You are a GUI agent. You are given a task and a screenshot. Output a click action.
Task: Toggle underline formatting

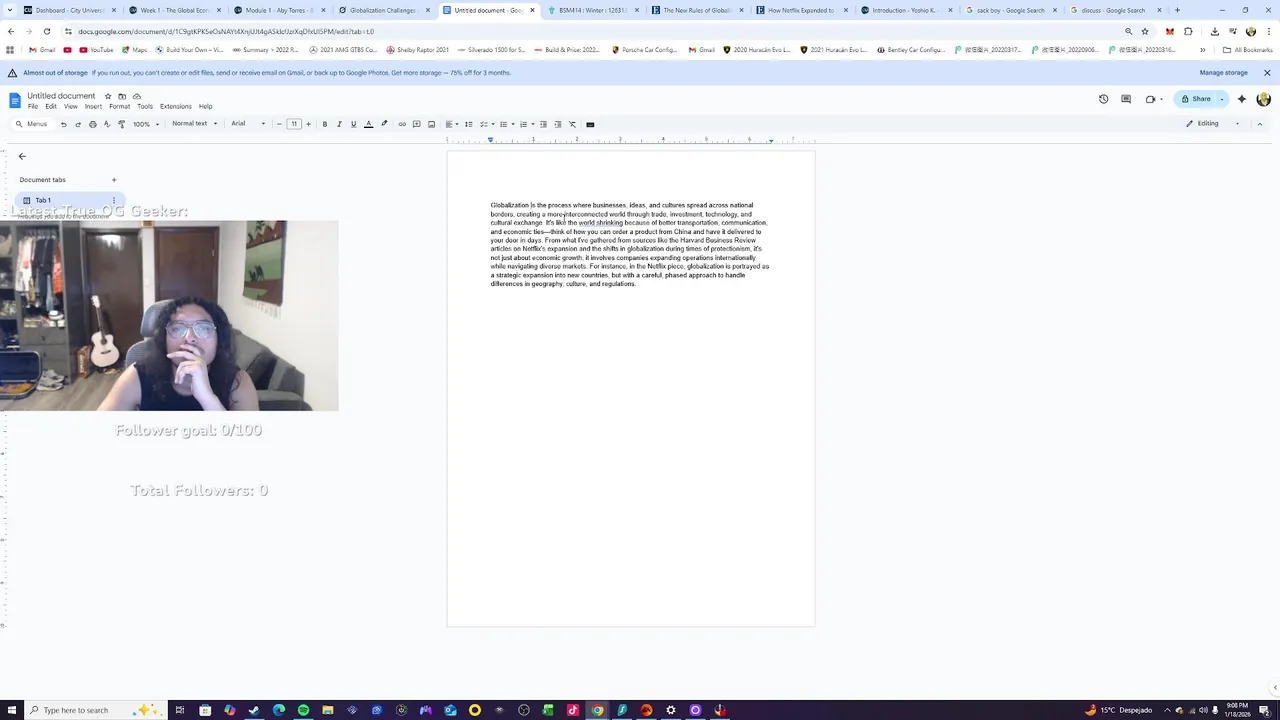353,124
